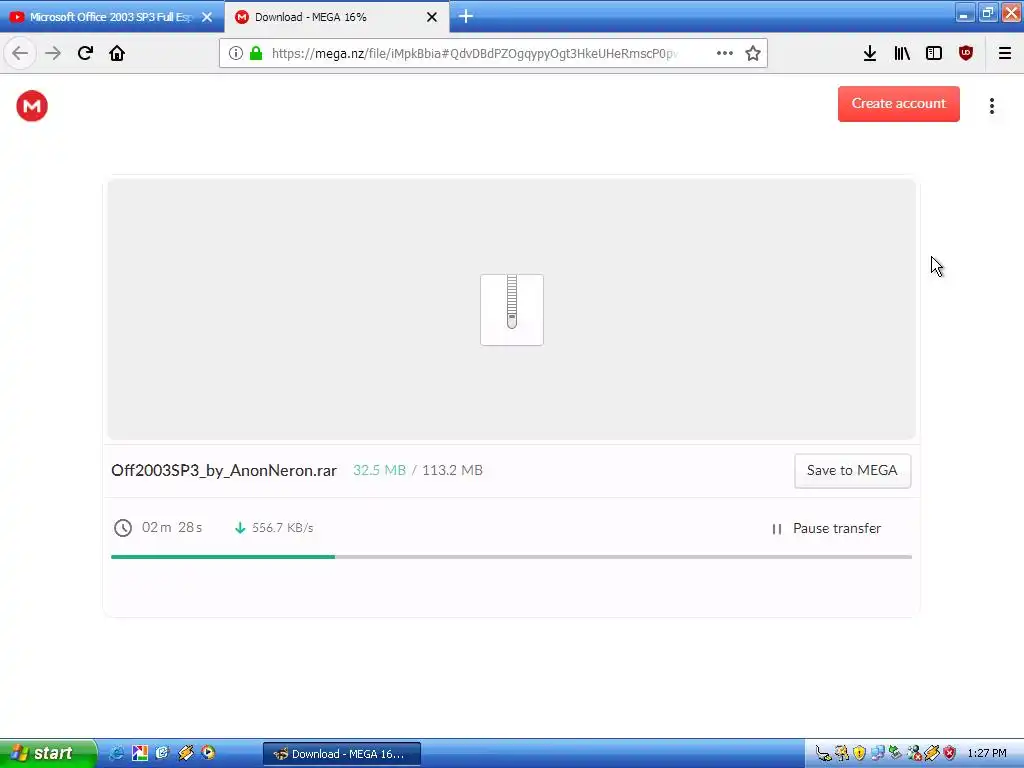
Task: Close the Download - MEGA tab
Action: click(x=432, y=17)
